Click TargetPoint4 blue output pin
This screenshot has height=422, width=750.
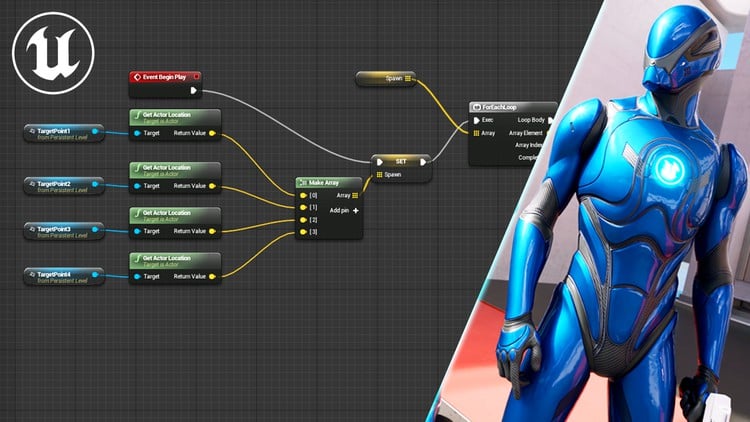[x=95, y=274]
